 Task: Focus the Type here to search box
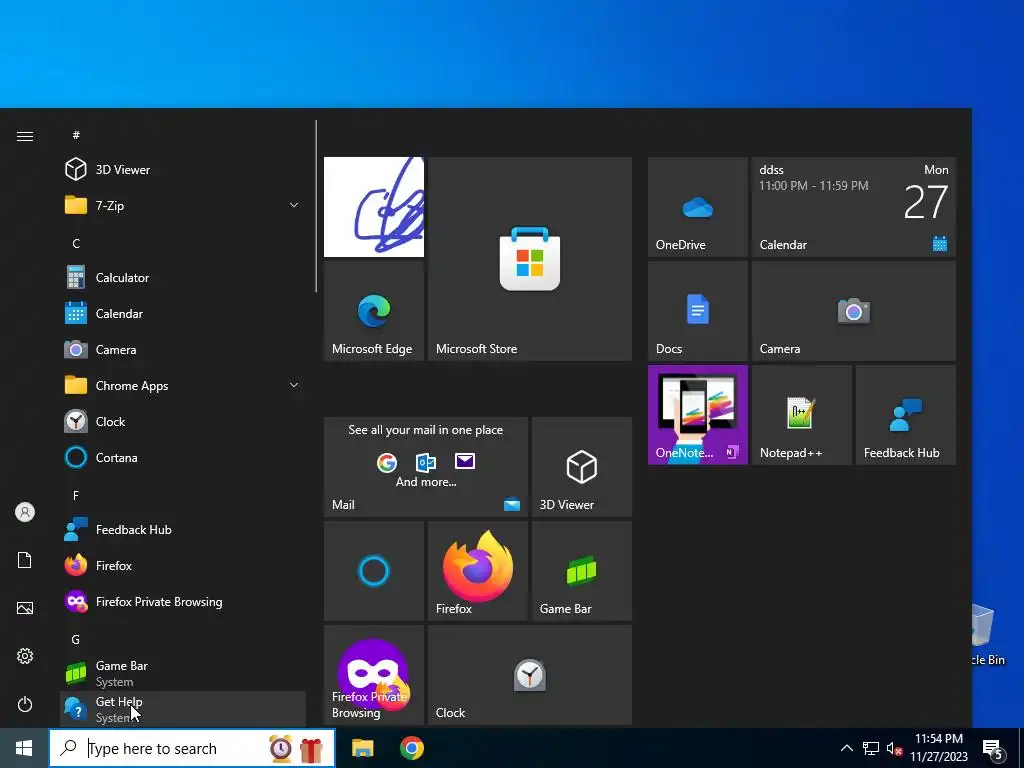tap(192, 748)
